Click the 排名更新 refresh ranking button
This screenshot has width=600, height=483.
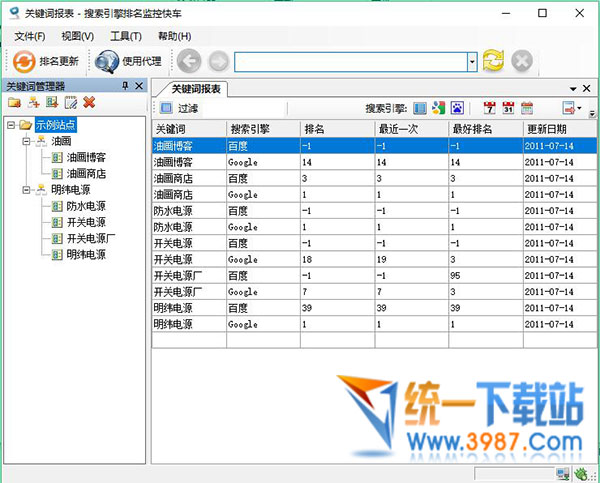(47, 61)
